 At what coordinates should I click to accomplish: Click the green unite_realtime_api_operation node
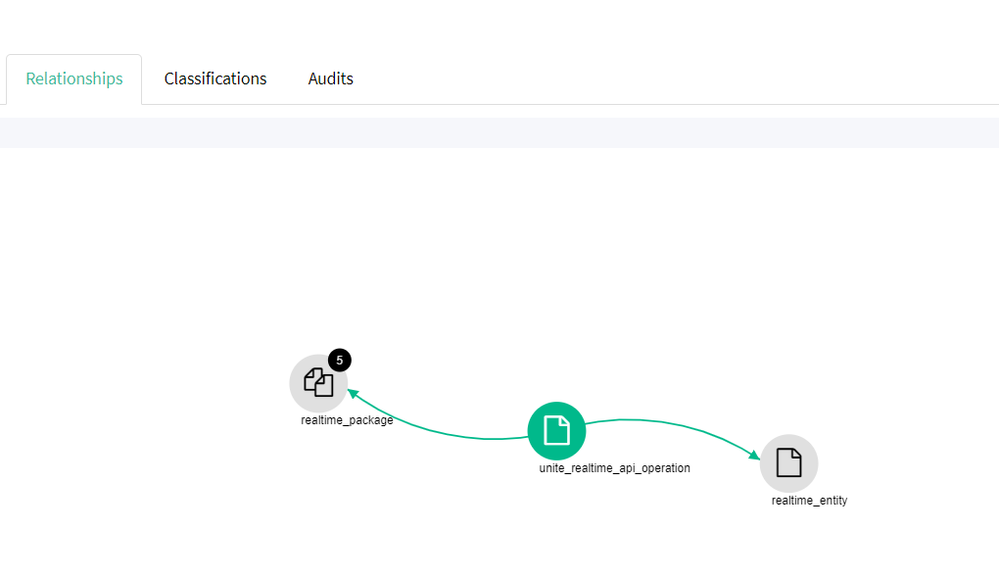[557, 431]
